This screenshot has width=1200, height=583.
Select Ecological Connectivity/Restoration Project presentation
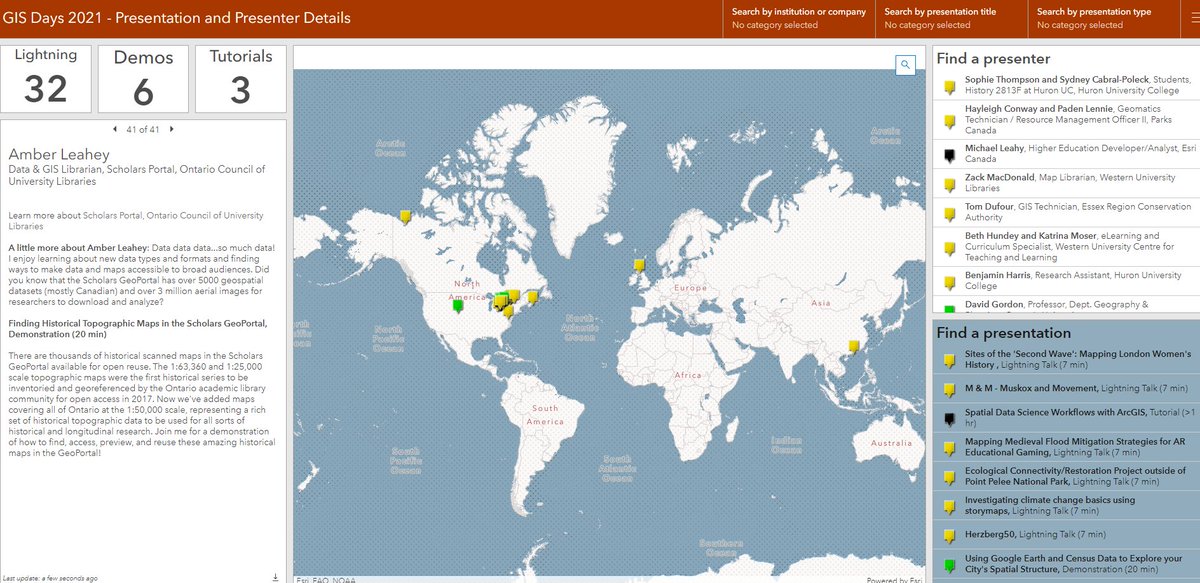click(1066, 476)
